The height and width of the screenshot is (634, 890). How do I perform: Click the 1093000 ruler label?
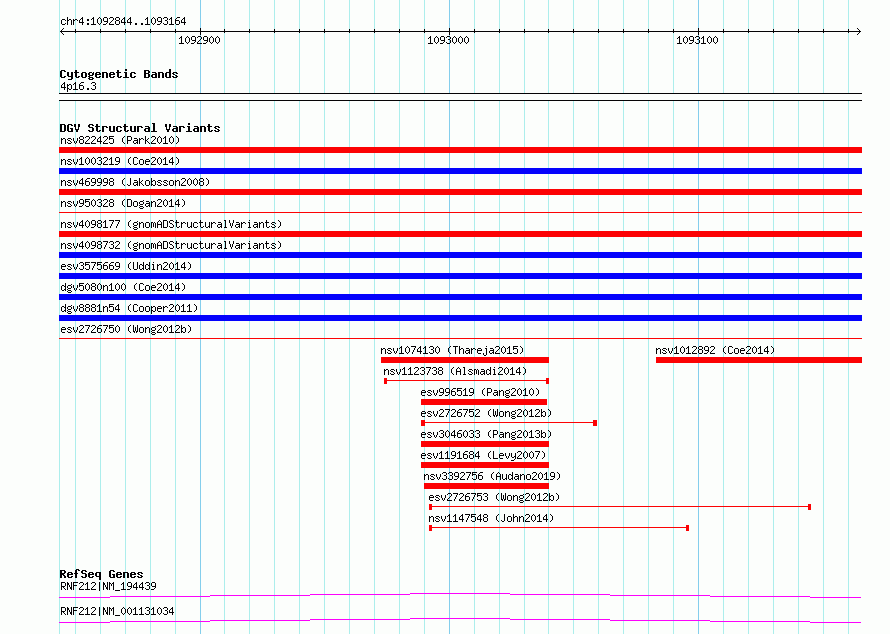click(x=448, y=40)
